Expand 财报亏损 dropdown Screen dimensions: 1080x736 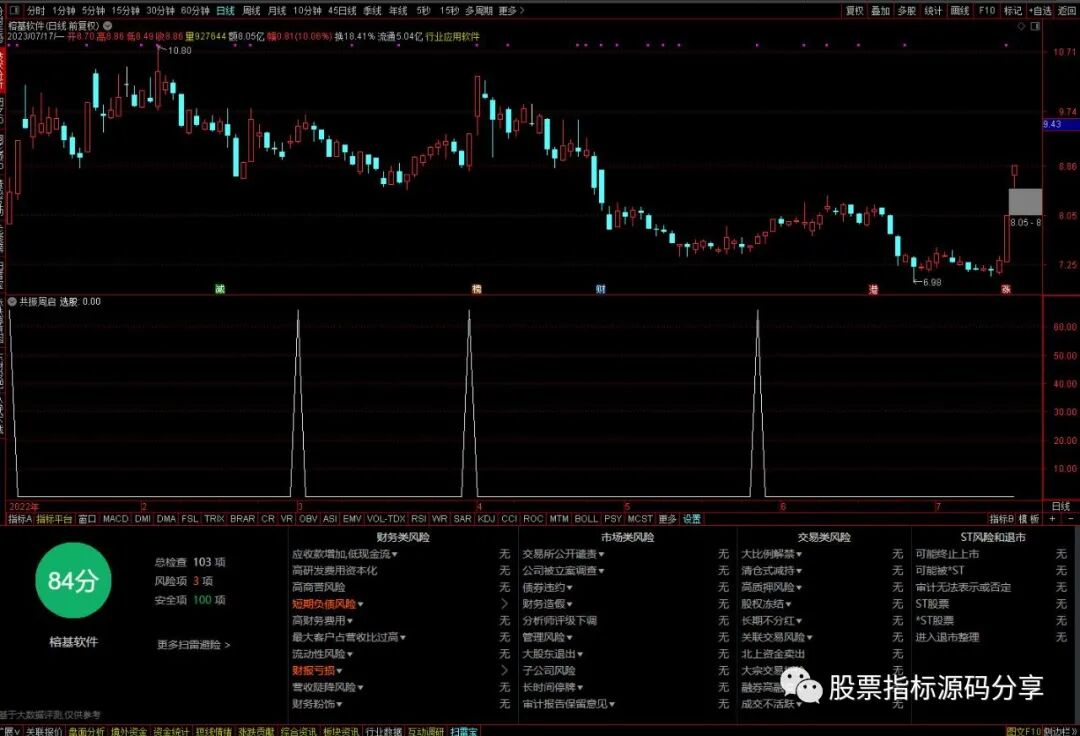(339, 671)
